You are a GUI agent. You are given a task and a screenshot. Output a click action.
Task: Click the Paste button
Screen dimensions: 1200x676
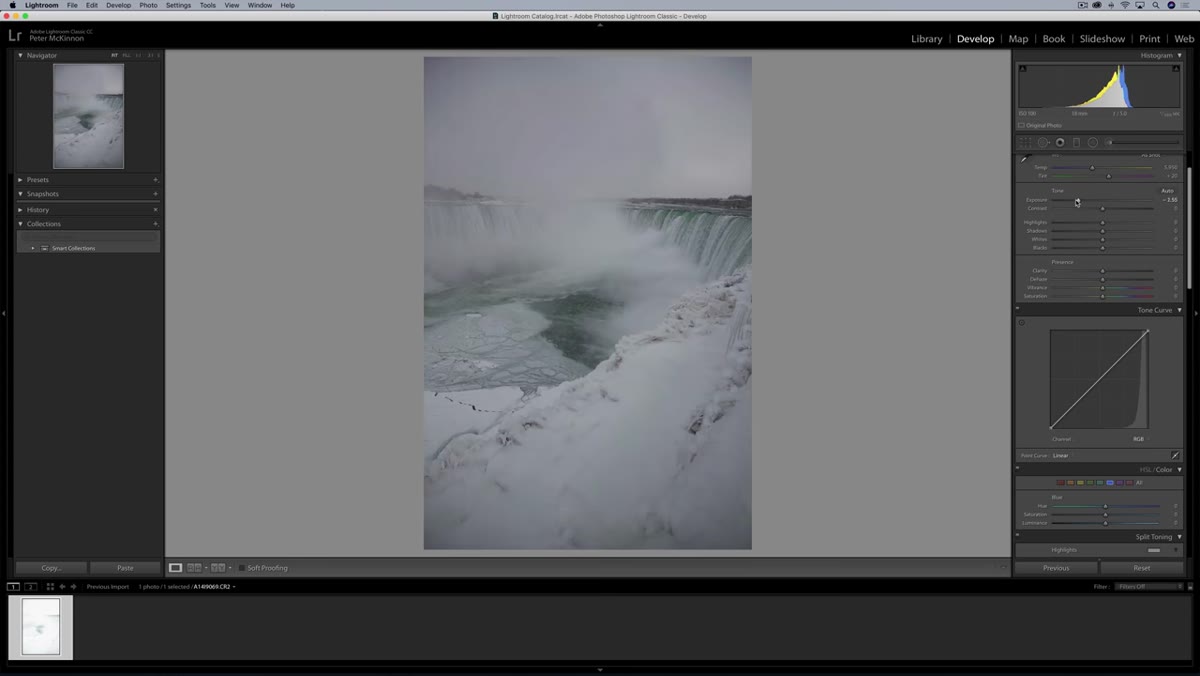(125, 568)
